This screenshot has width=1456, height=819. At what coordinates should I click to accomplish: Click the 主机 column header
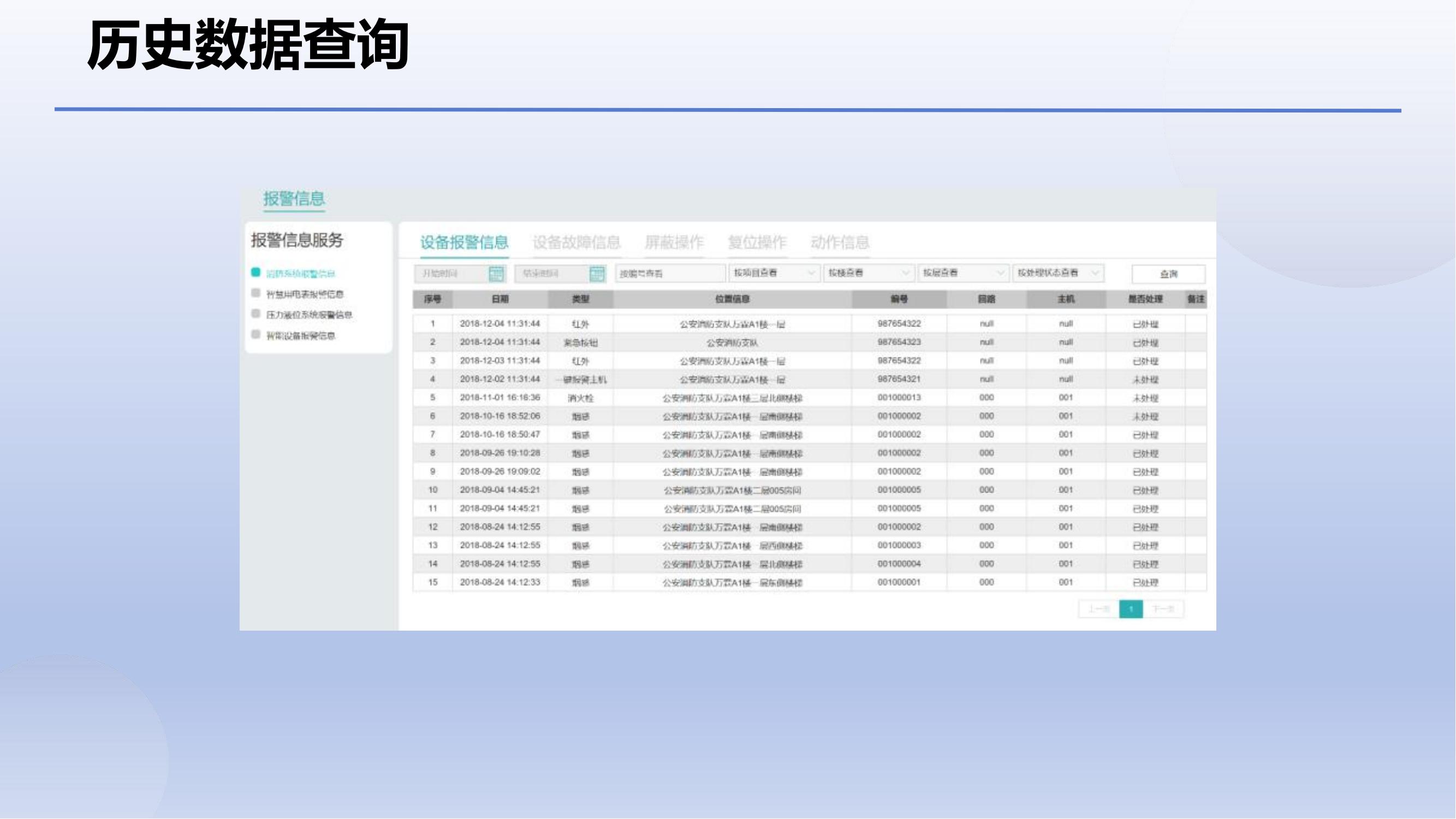[1066, 299]
